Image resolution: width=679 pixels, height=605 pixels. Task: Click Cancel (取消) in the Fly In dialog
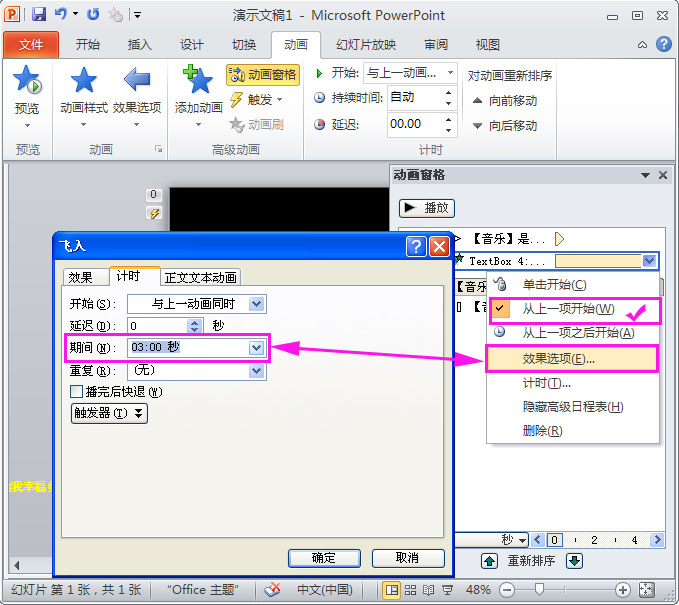coord(407,558)
